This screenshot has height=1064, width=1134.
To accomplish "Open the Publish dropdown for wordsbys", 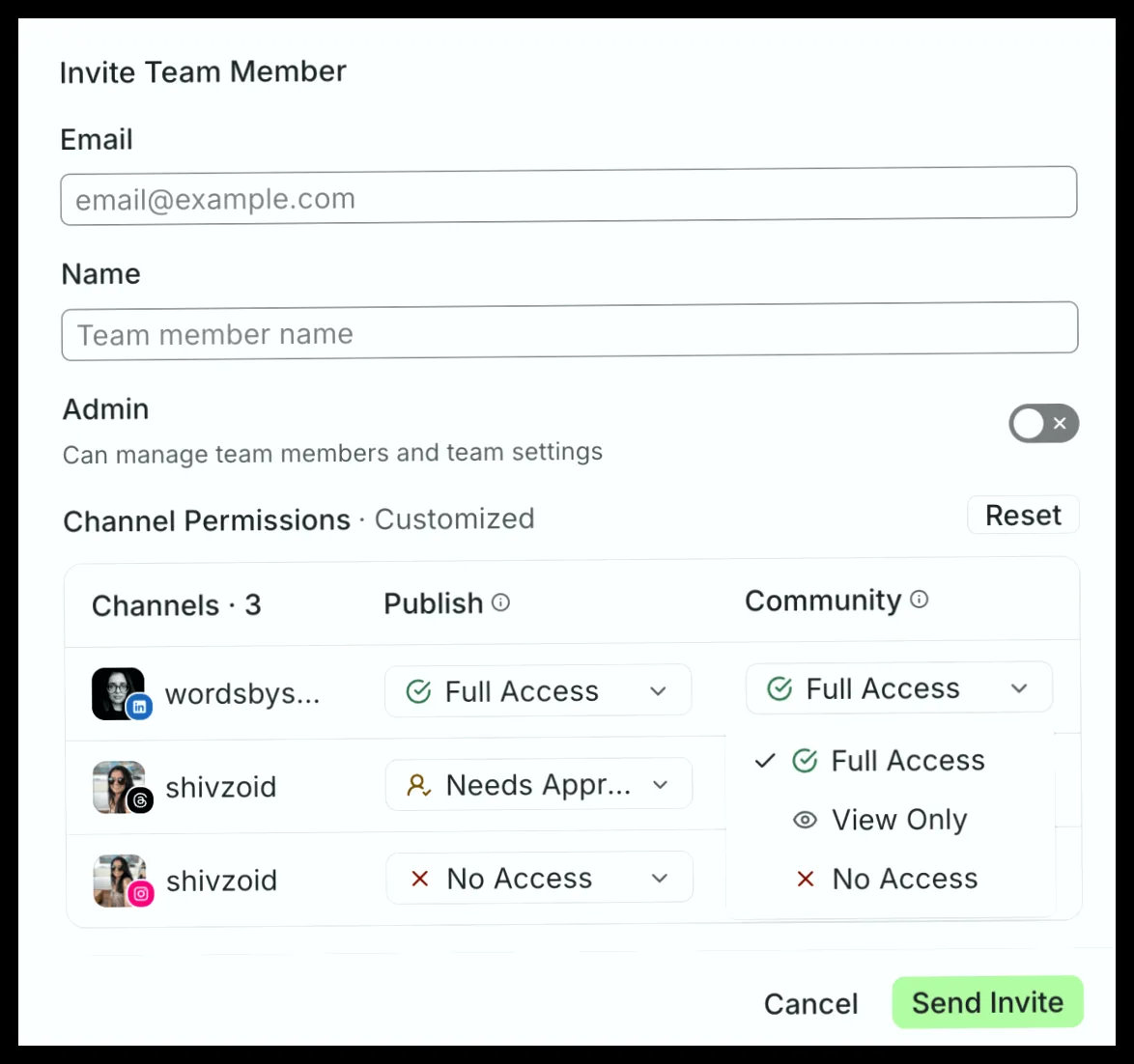I will (x=538, y=690).
